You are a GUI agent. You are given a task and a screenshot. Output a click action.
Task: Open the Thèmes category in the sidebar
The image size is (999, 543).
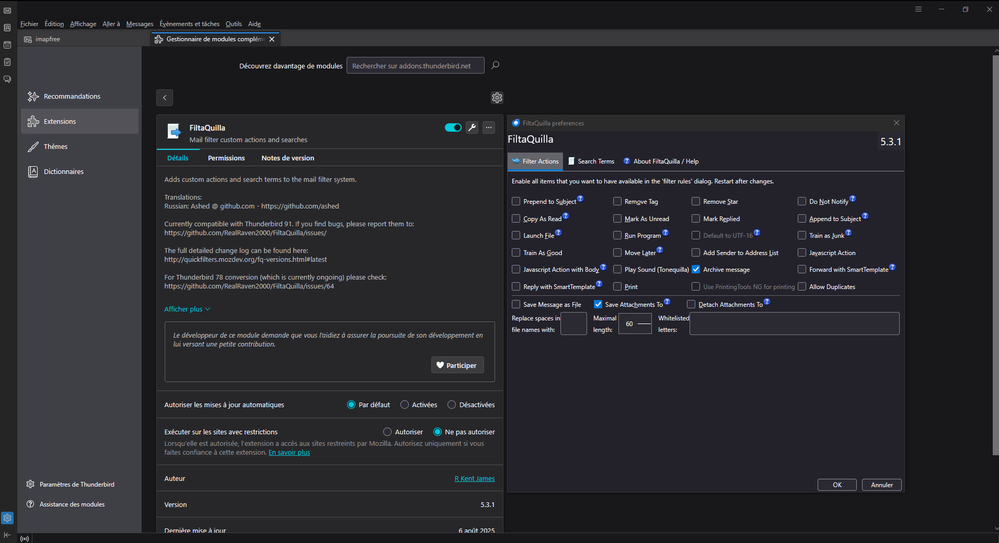55,146
